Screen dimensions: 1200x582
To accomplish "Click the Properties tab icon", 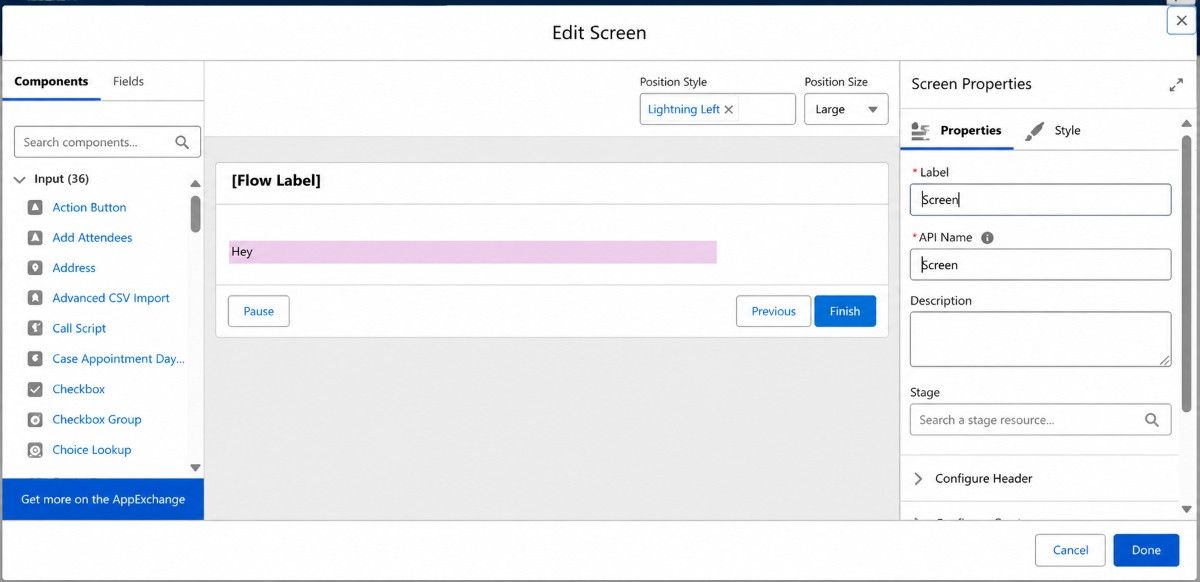I will [x=921, y=131].
